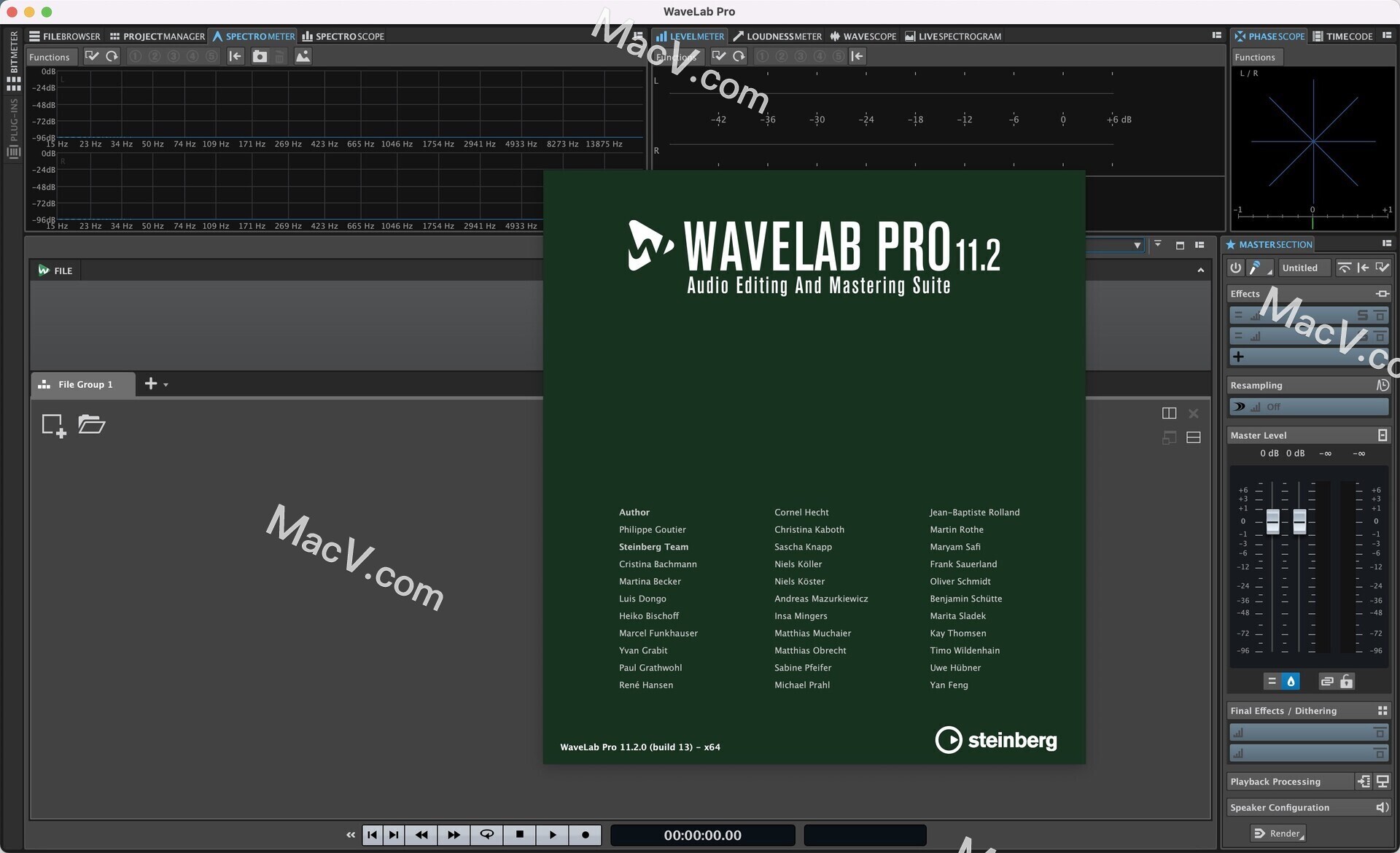Click the Level Meter jump-to-start arrow icon
Screen dimensions: 1400x853
pos(857,56)
